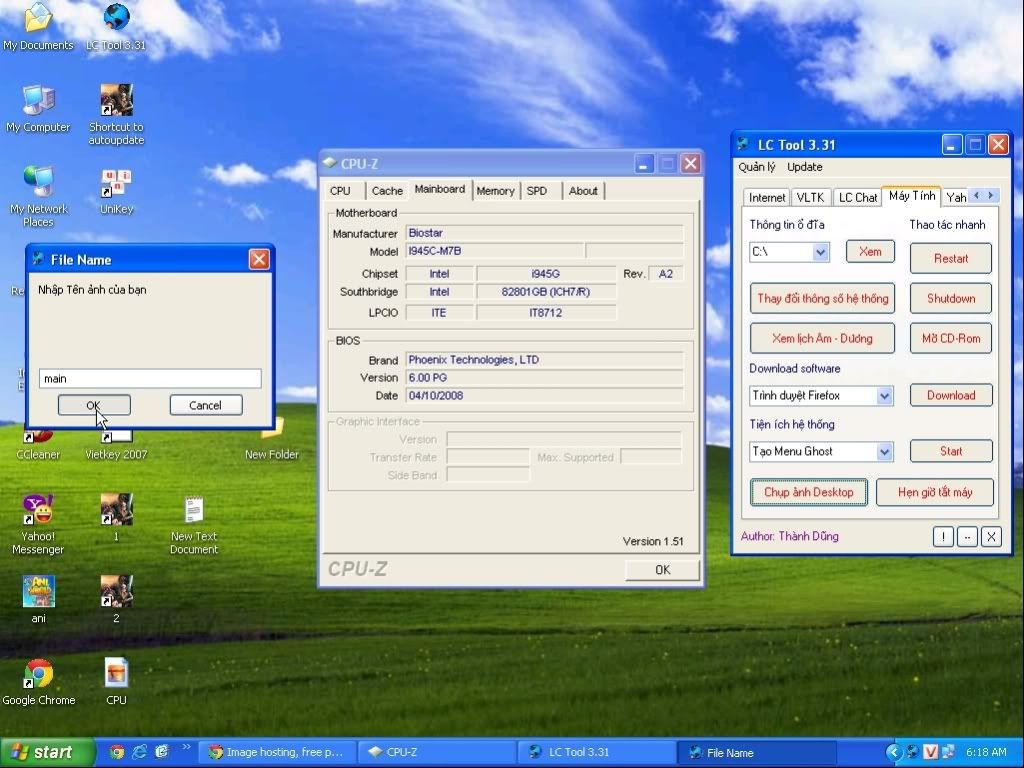Open My Documents desktop icon
The image size is (1024, 768).
tap(38, 26)
